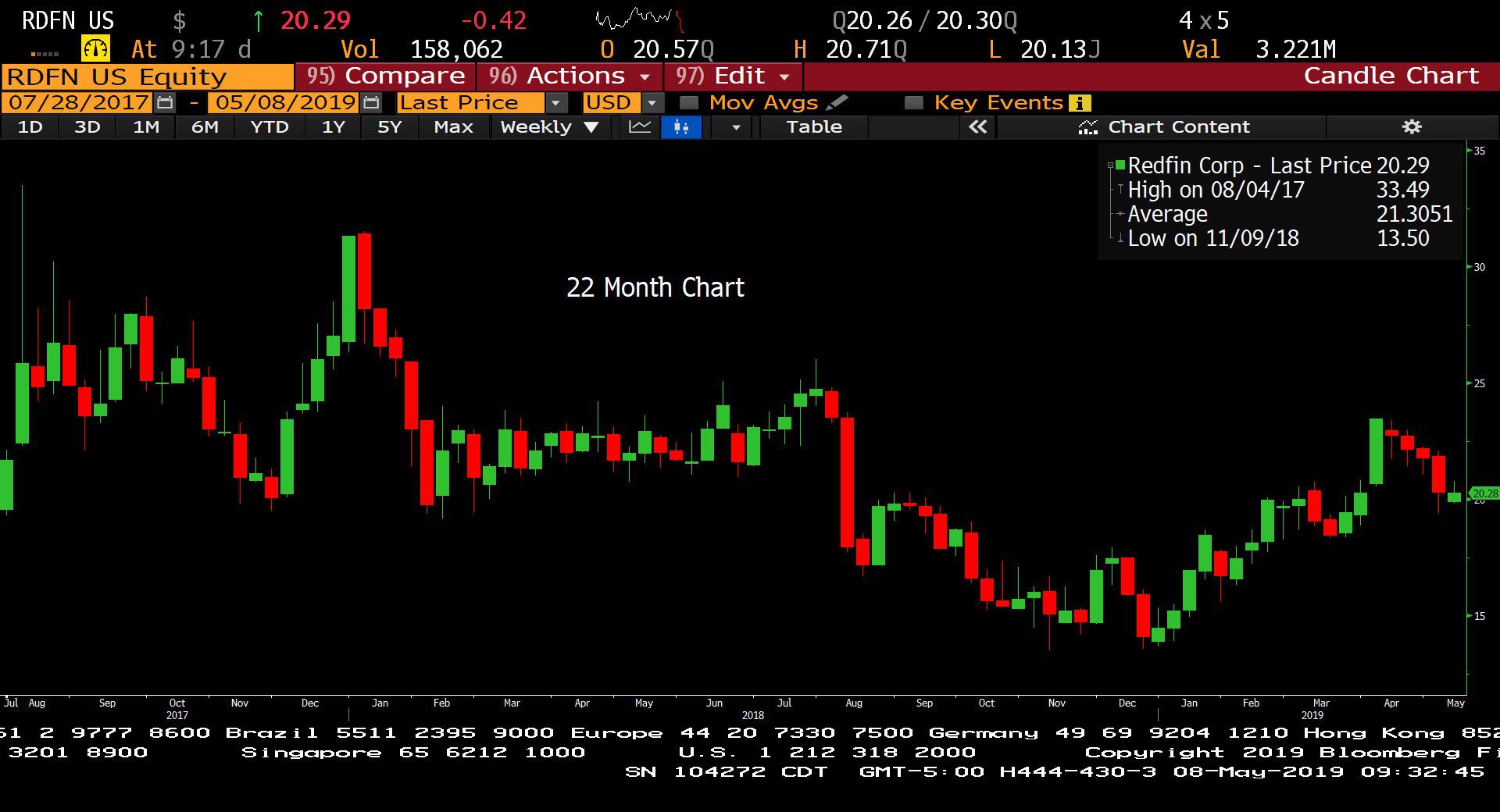1500x812 pixels.
Task: Open the Chart Content panel
Action: click(1162, 127)
